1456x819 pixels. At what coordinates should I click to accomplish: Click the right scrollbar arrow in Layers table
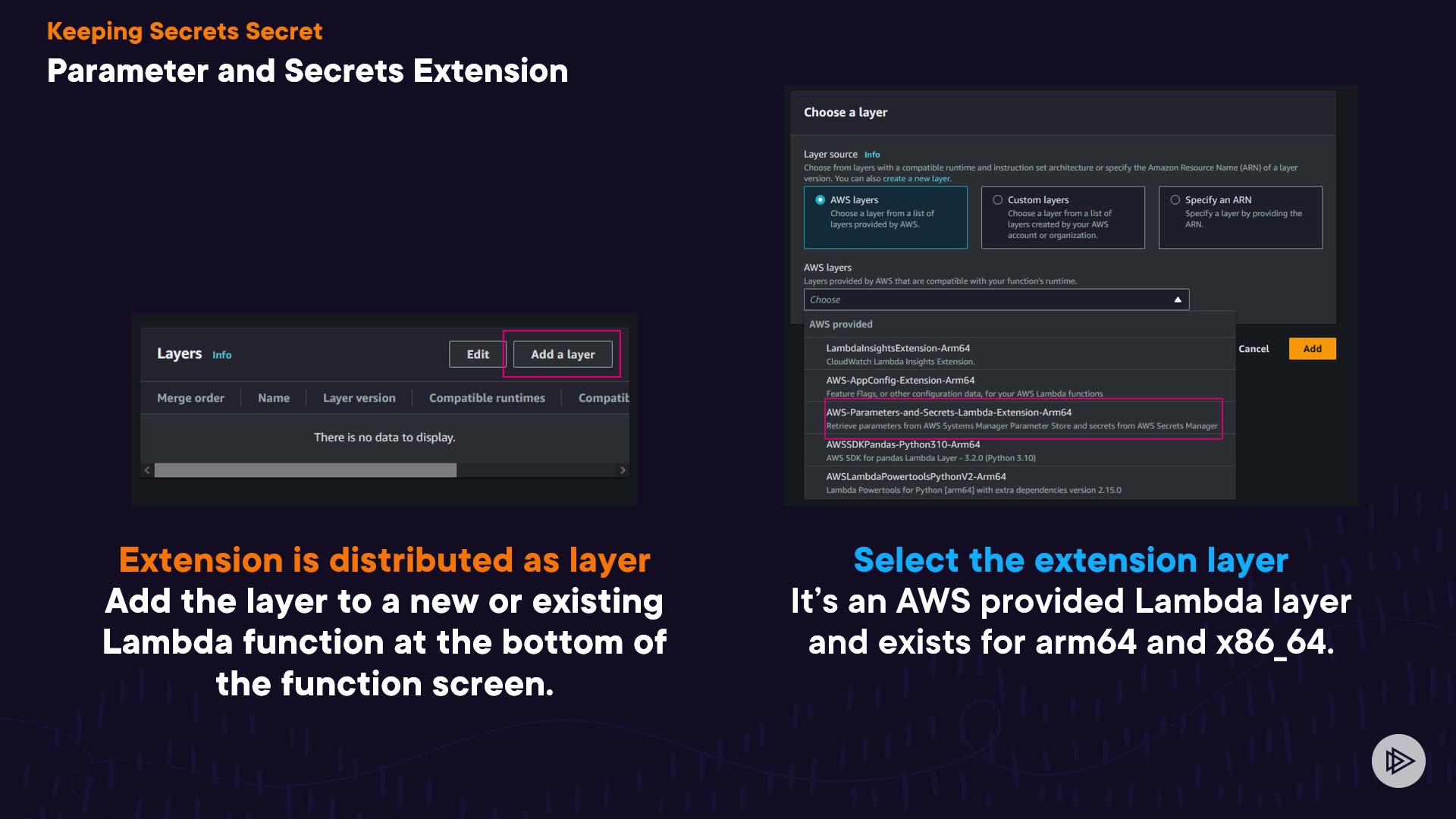(623, 470)
